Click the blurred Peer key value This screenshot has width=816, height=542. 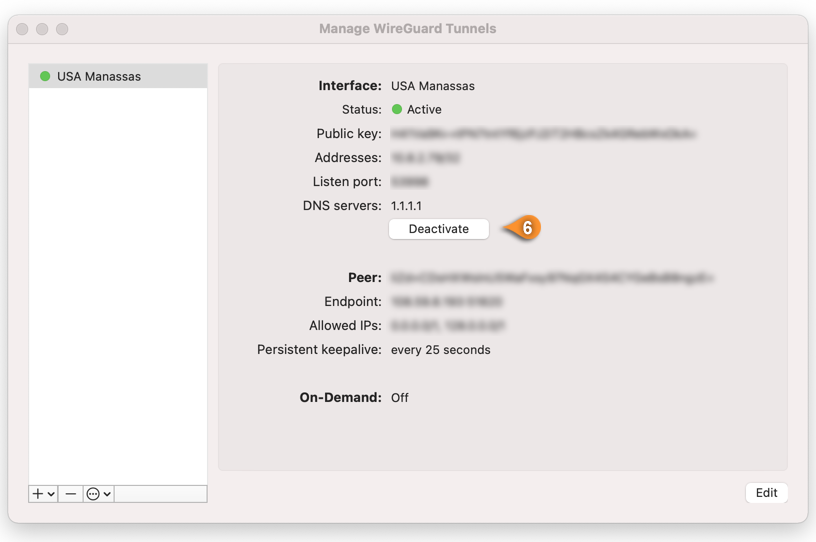tap(552, 278)
